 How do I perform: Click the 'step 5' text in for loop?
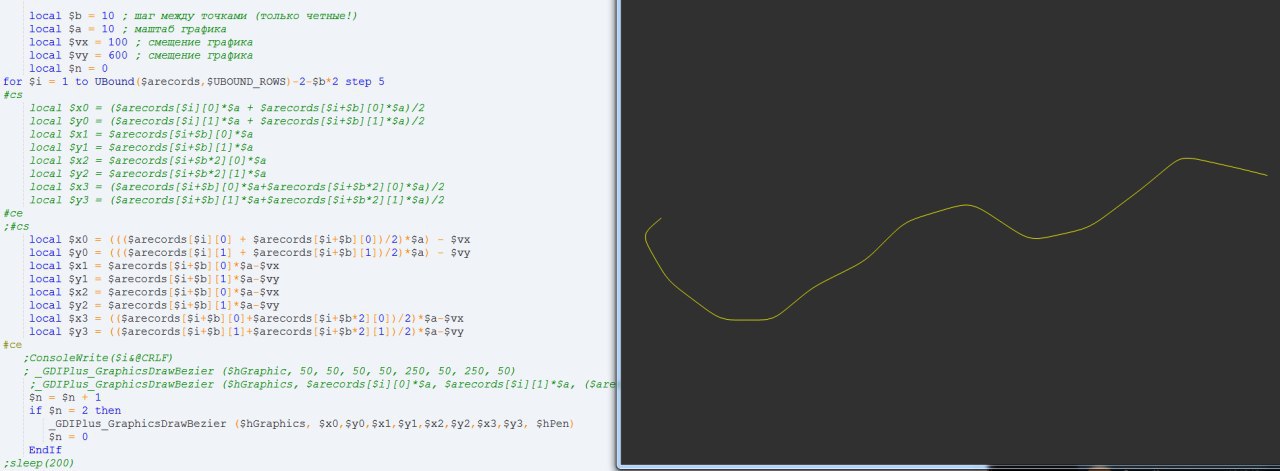(x=365, y=81)
